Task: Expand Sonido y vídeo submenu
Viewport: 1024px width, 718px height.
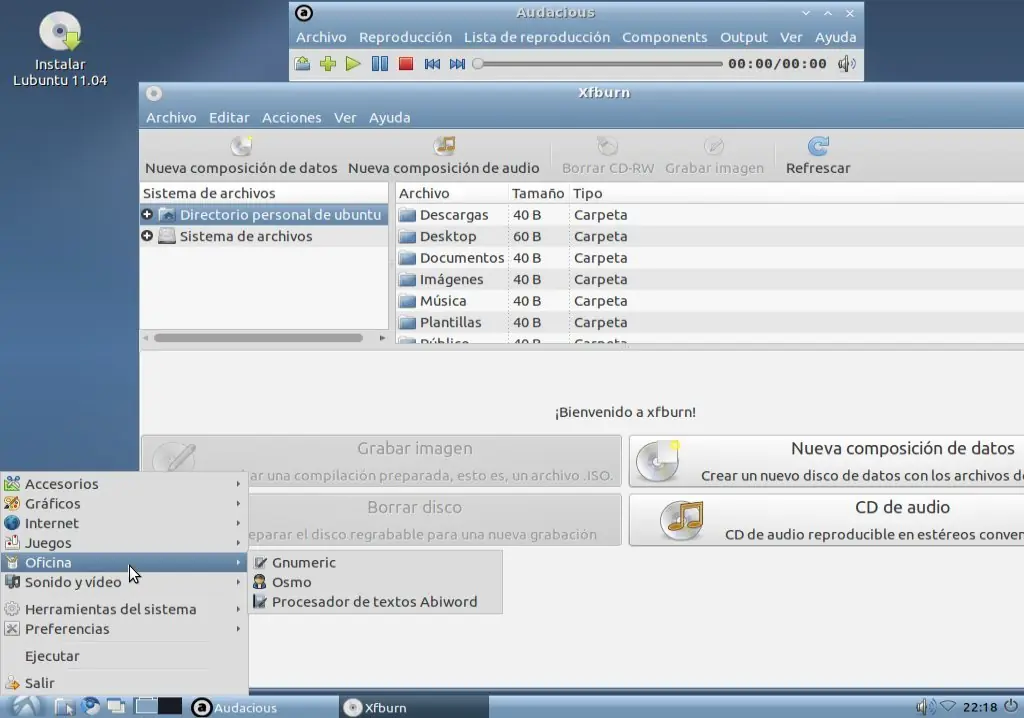Action: (124, 581)
